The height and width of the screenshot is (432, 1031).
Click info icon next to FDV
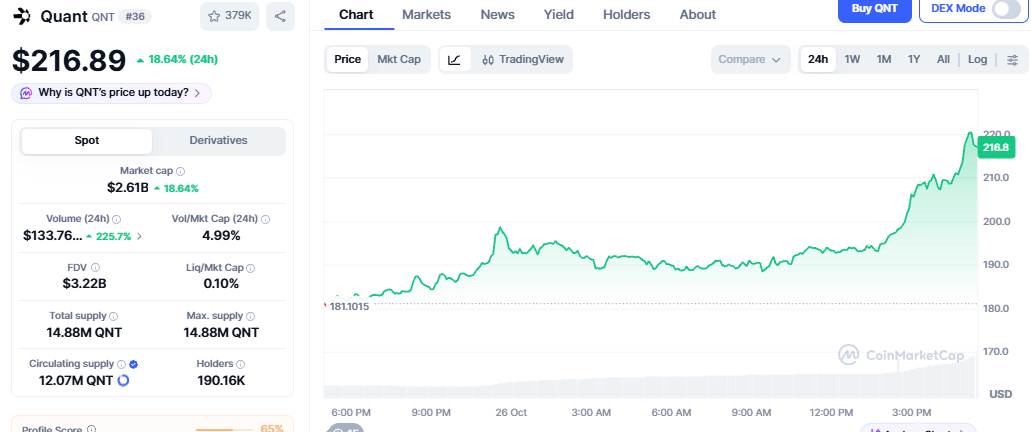click(x=95, y=268)
